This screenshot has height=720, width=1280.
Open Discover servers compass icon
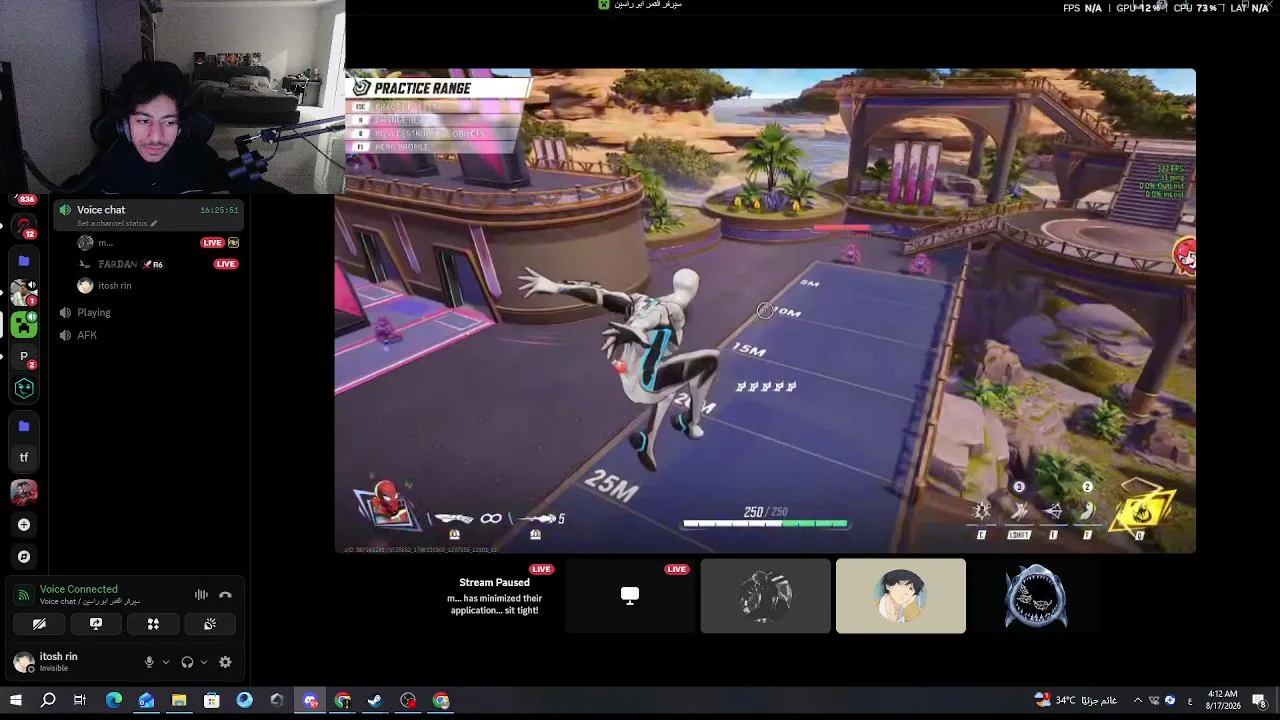coord(24,556)
